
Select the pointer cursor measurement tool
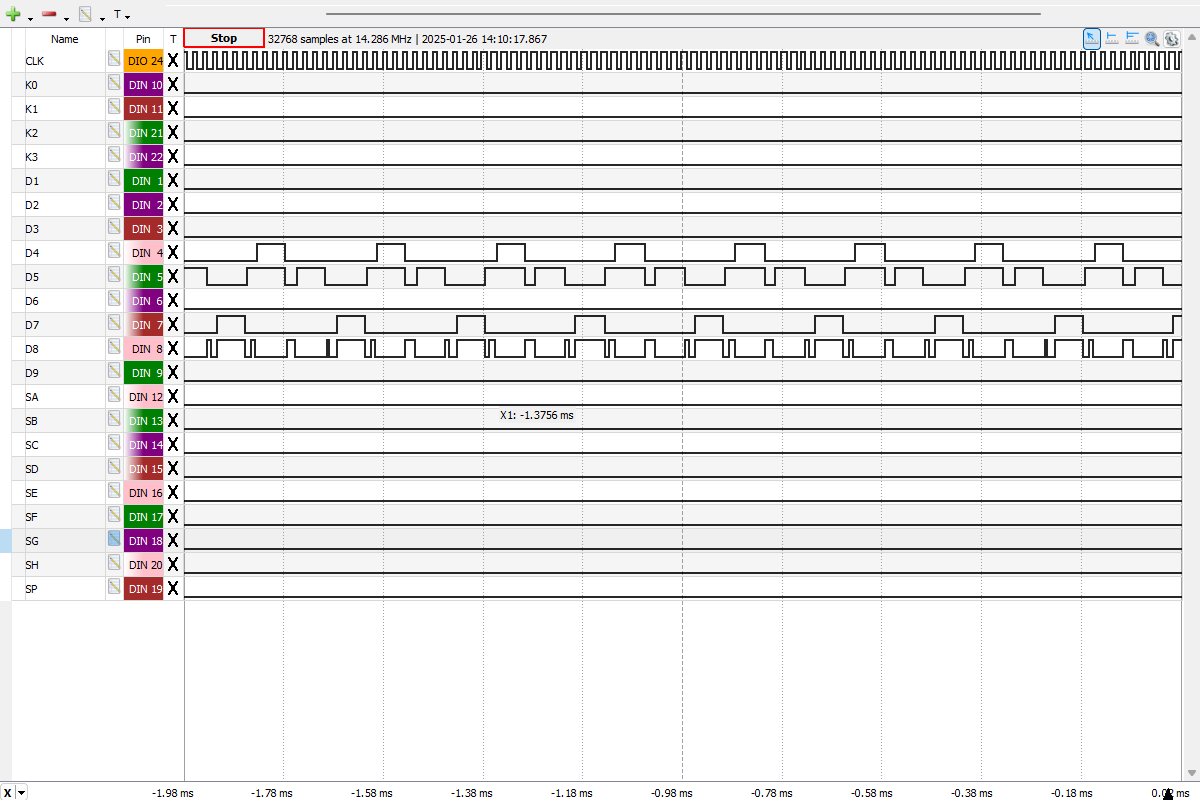coord(1092,38)
